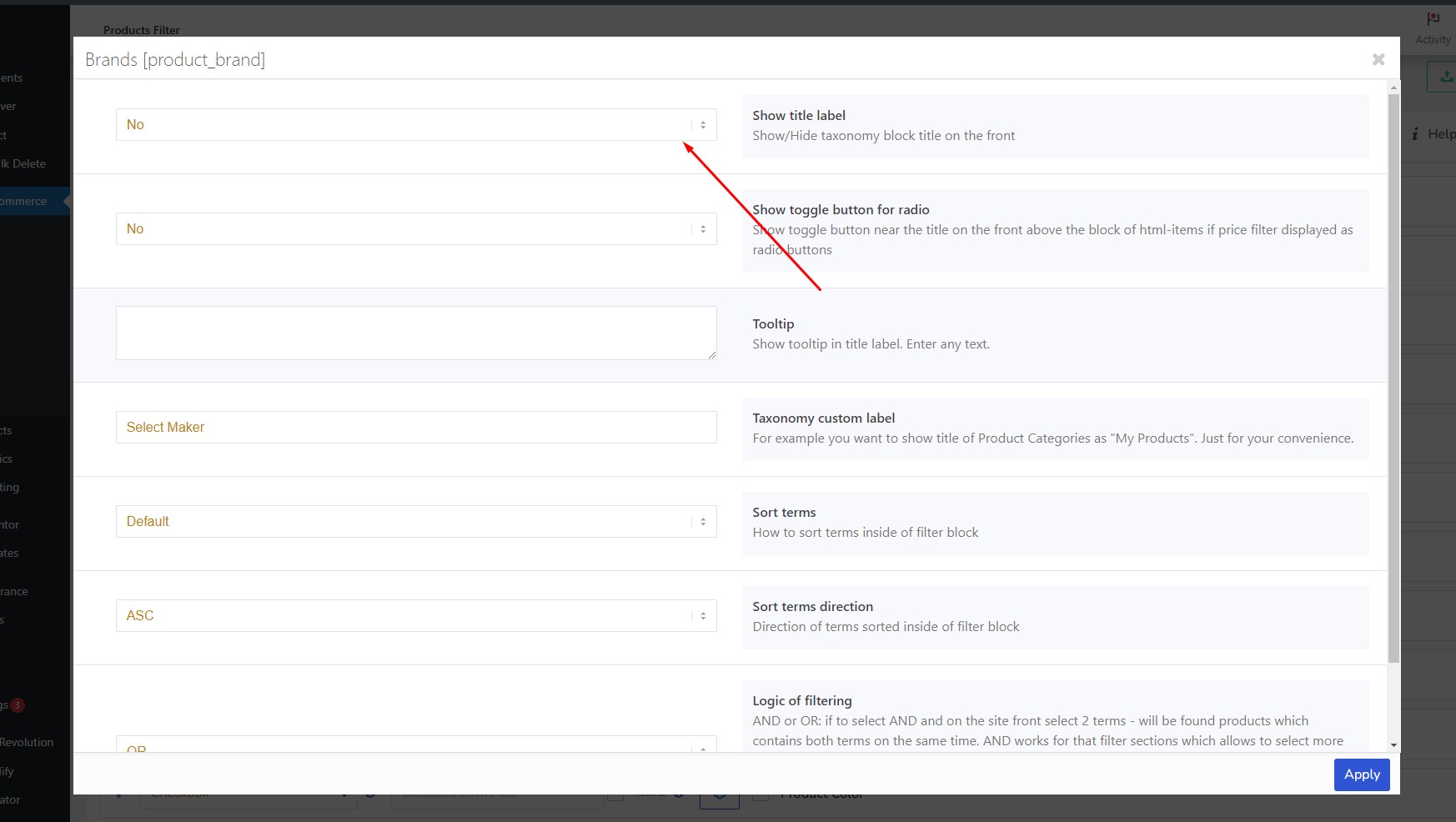
Task: Click the 'Logic of filtering' heading text
Action: [x=802, y=700]
